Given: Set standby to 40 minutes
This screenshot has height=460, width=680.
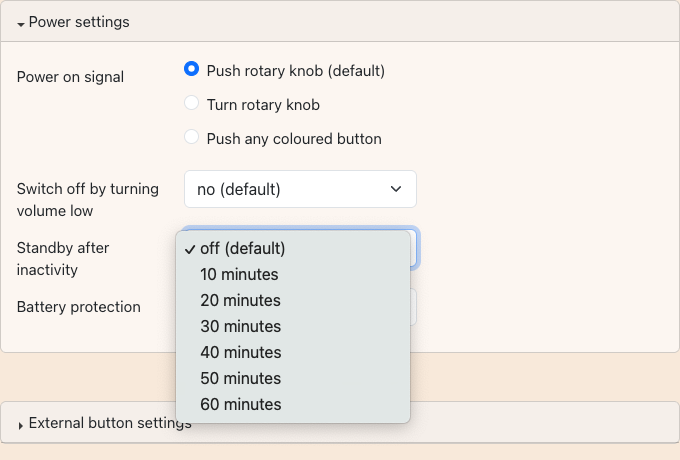Looking at the screenshot, I should pos(240,352).
